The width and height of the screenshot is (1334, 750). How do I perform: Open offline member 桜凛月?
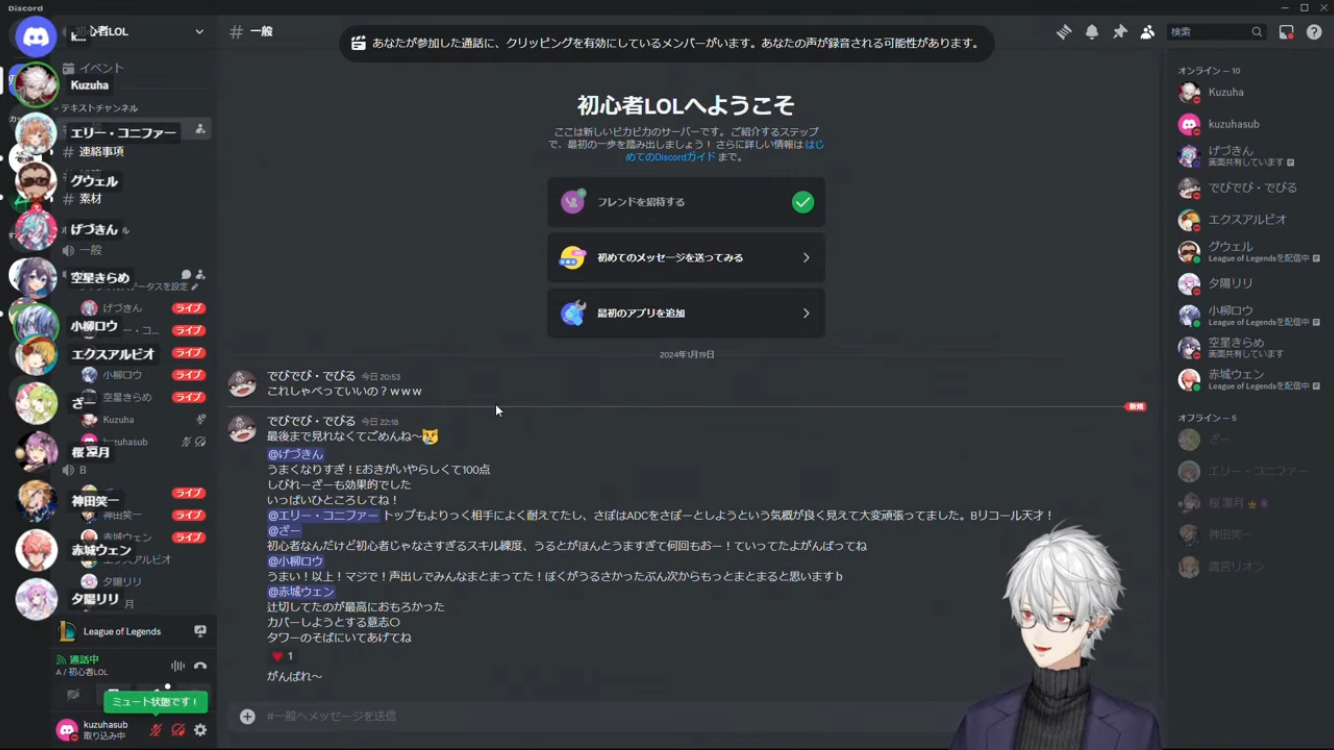coord(1248,503)
